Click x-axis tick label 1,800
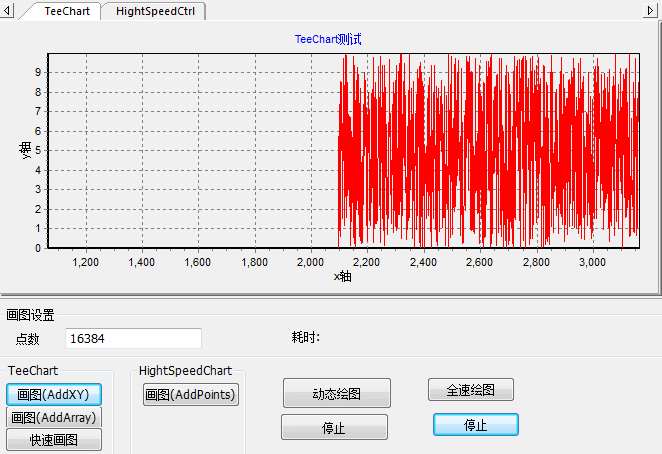The height and width of the screenshot is (454, 662). point(255,262)
